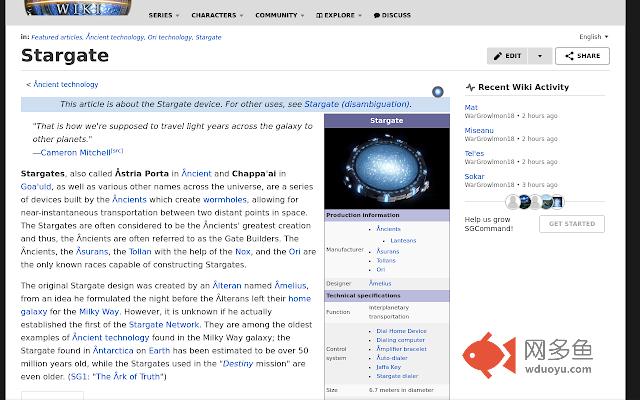This screenshot has width=640, height=400.
Task: Click the [src] quote source link
Action: click(x=117, y=151)
